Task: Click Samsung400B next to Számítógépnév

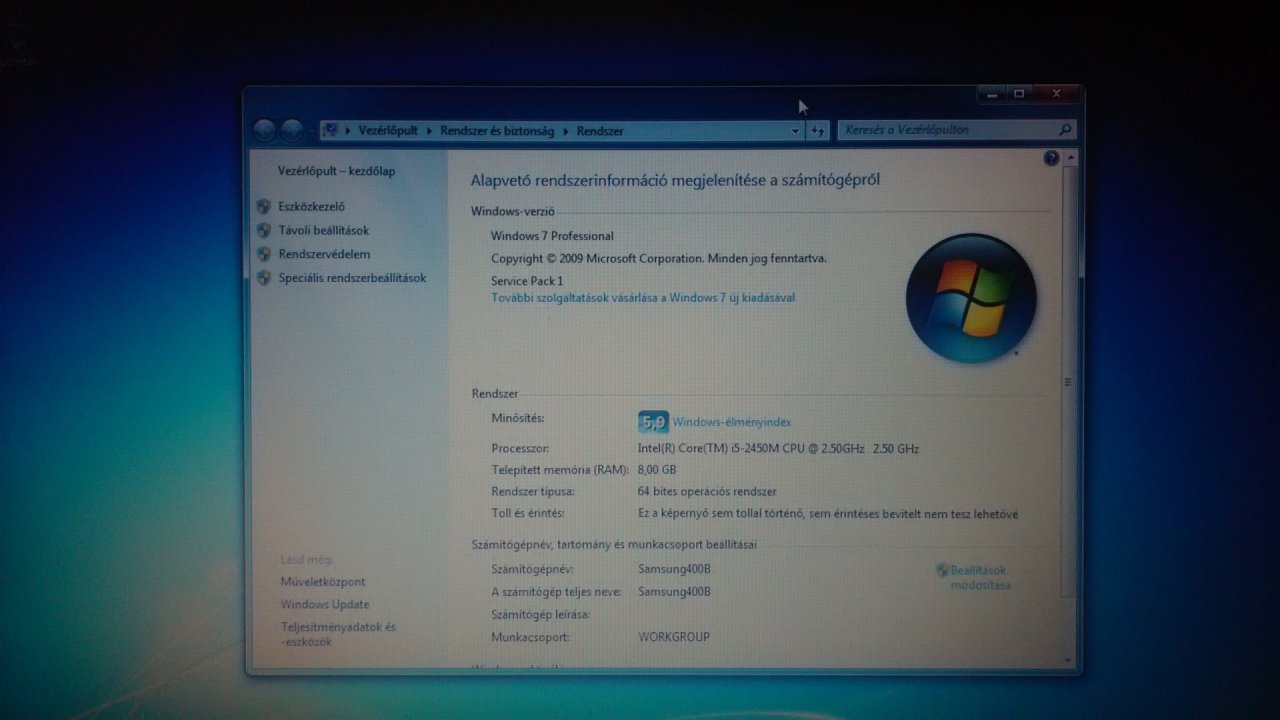Action: (674, 570)
